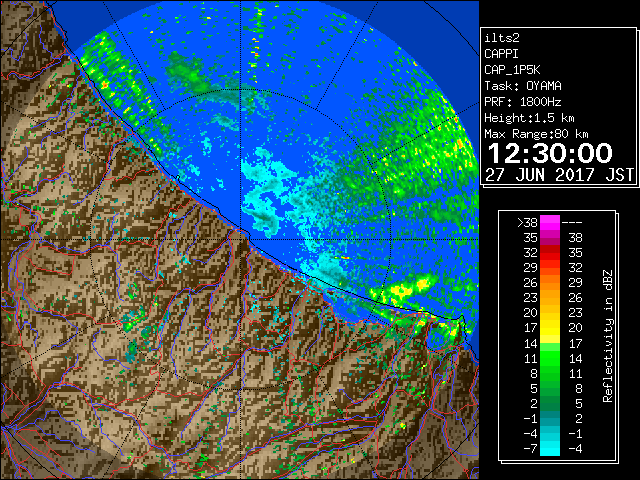This screenshot has height=480, width=640.
Task: Select the date text 27 JUN 2017 JST
Action: tap(559, 175)
